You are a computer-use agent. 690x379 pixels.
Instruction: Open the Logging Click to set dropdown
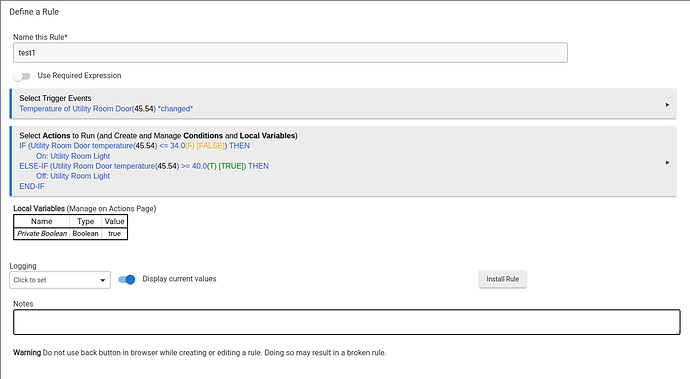point(60,280)
